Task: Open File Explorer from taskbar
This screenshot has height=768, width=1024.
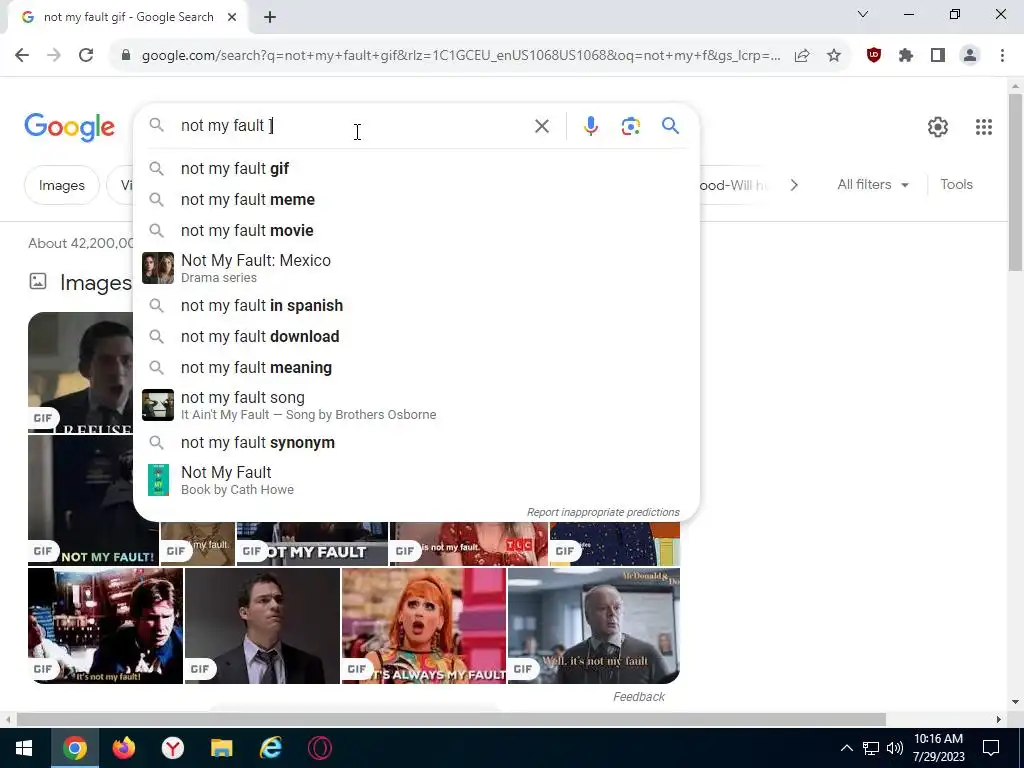Action: pos(221,748)
